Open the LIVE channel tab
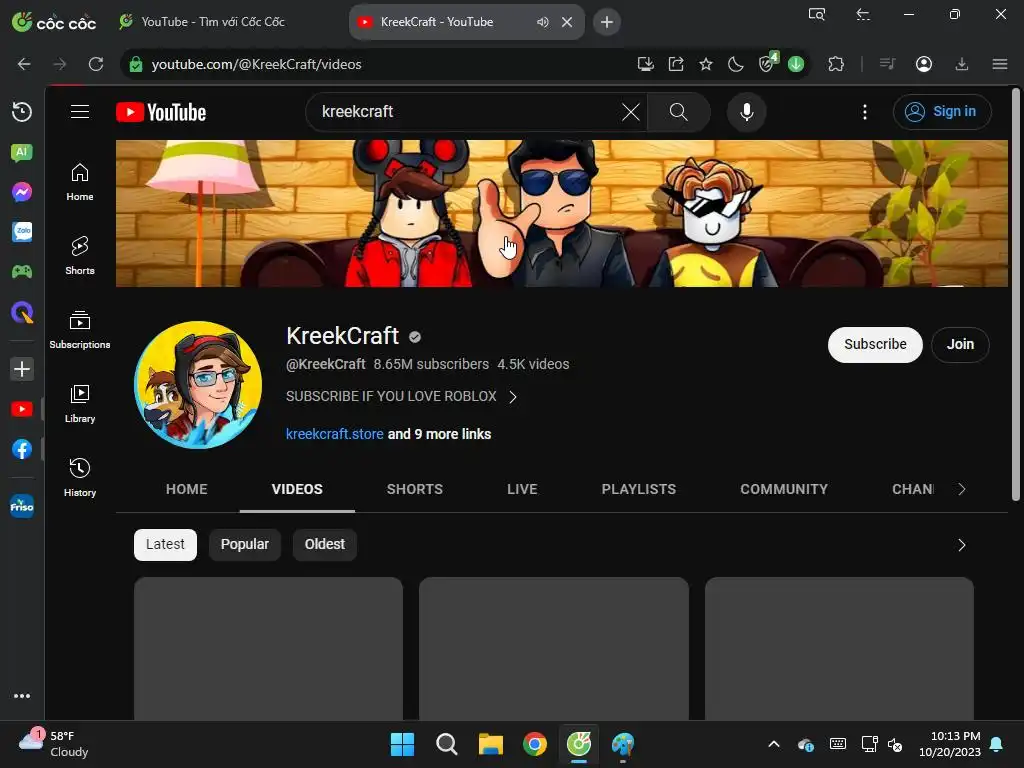 click(522, 489)
